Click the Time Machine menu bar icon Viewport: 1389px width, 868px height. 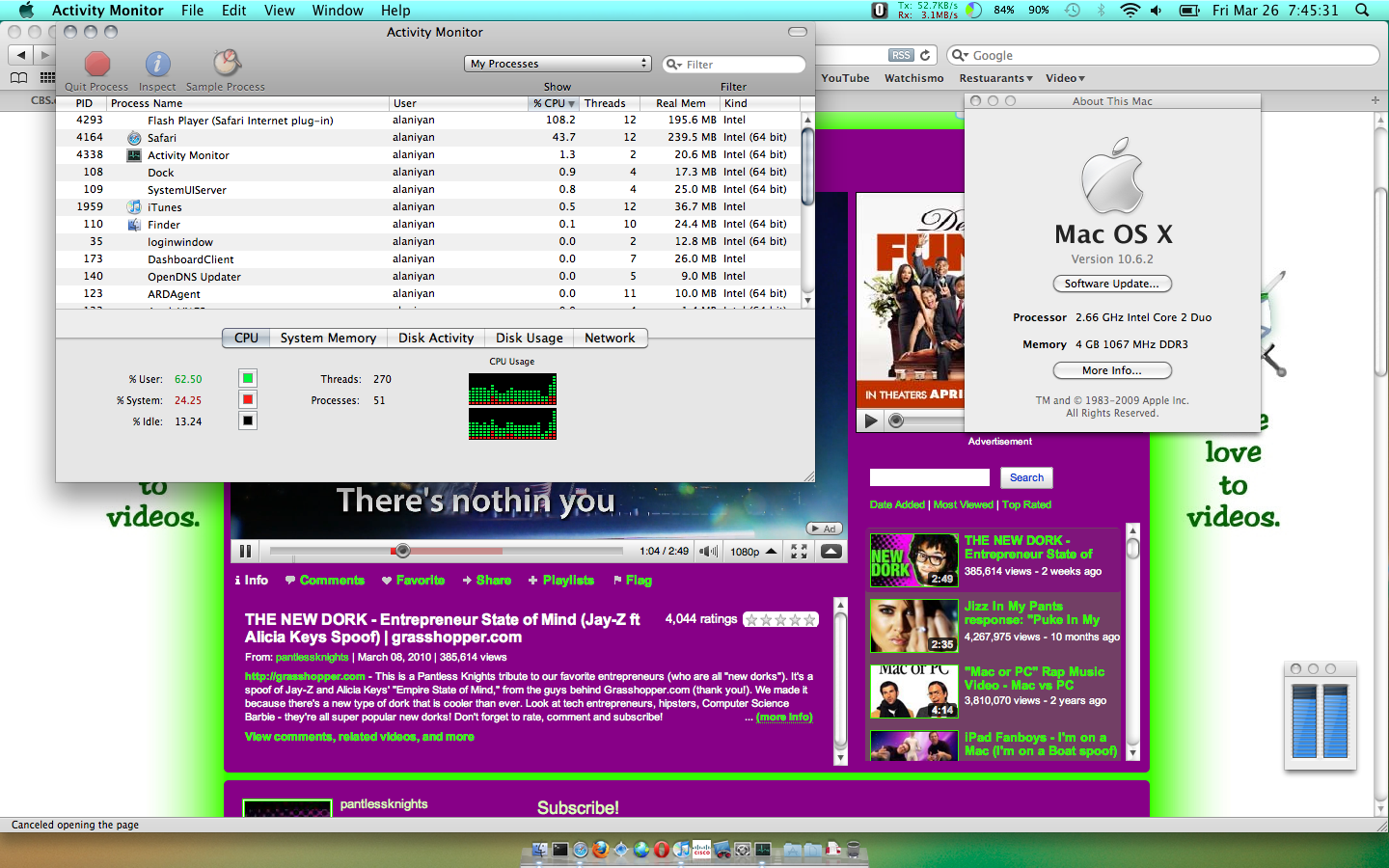point(1073,11)
